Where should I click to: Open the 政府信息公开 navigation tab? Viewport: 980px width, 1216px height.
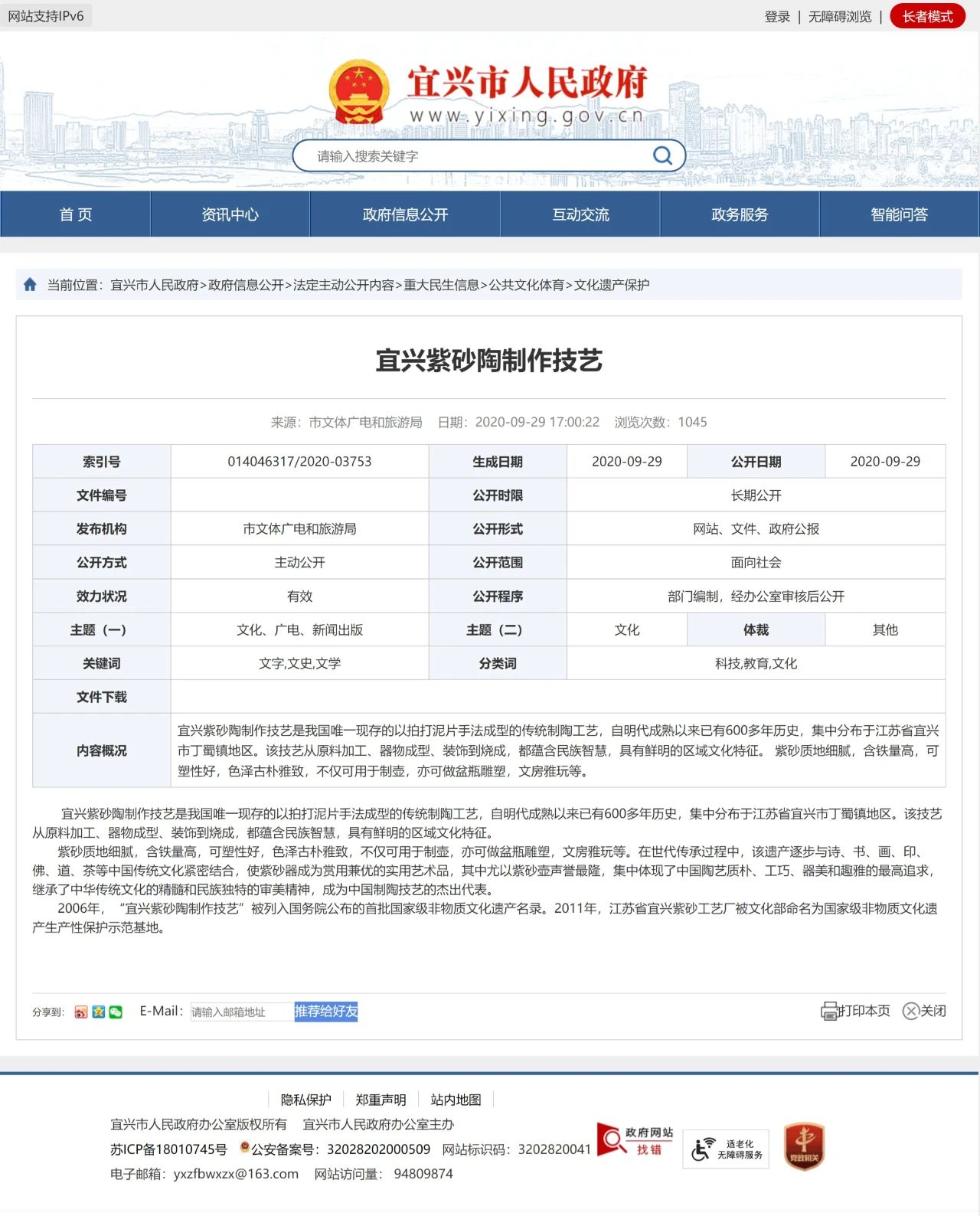[x=405, y=214]
